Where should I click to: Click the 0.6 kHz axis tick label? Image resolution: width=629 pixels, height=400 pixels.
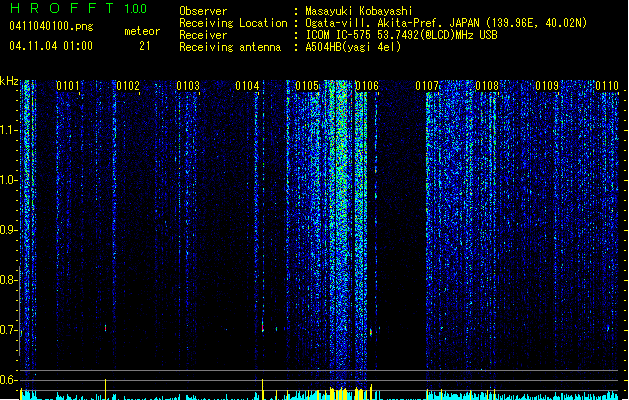[x=9, y=380]
